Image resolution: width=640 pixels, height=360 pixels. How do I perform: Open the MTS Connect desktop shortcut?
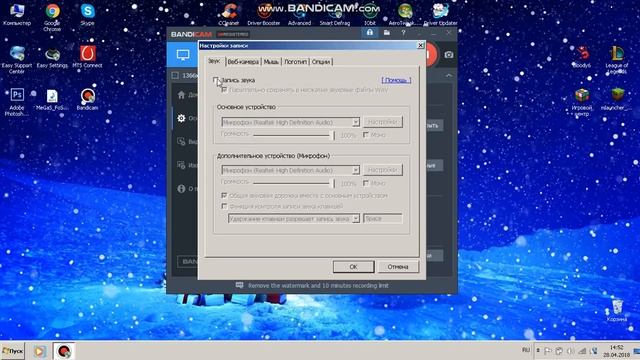(x=87, y=57)
